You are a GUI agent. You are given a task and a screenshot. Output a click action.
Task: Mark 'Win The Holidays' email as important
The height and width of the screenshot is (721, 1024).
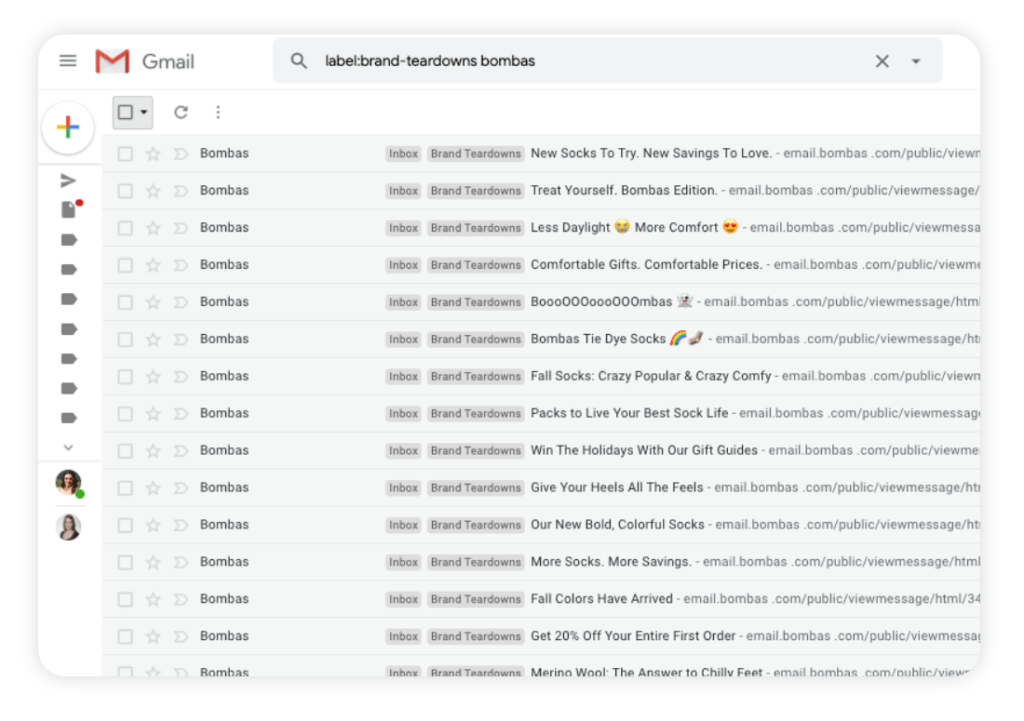click(x=181, y=452)
